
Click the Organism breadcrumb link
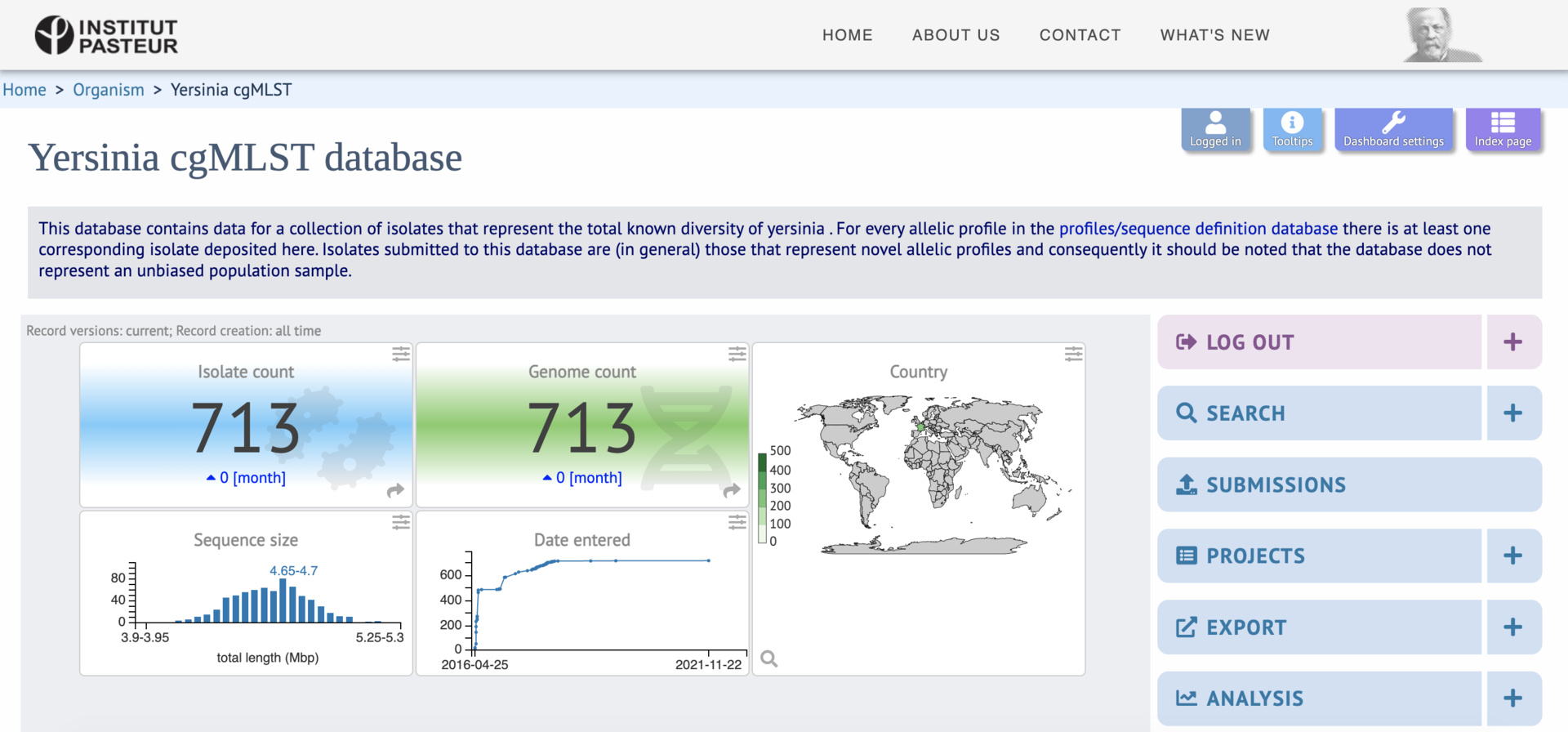click(109, 90)
